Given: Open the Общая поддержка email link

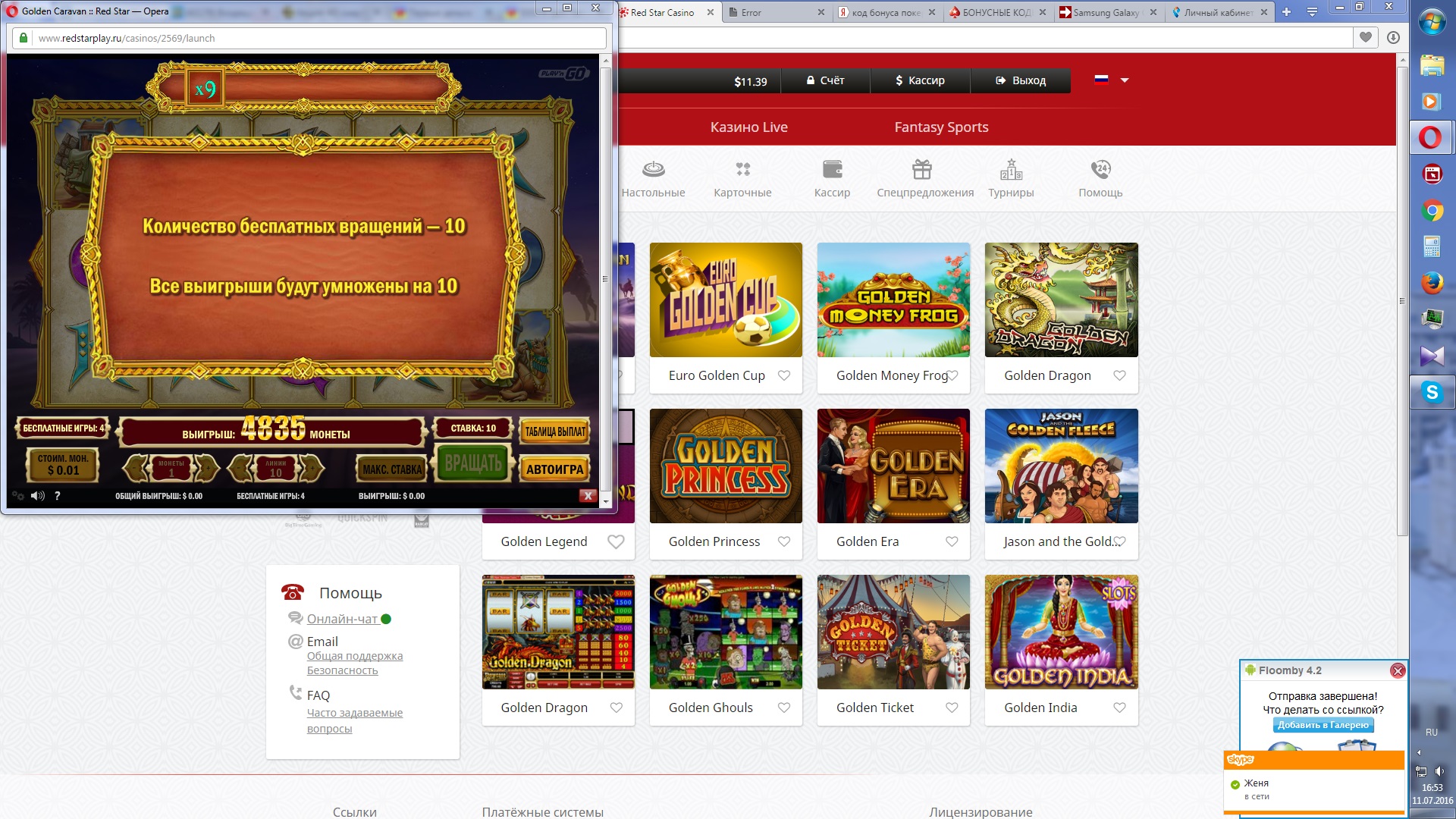Looking at the screenshot, I should [x=355, y=656].
